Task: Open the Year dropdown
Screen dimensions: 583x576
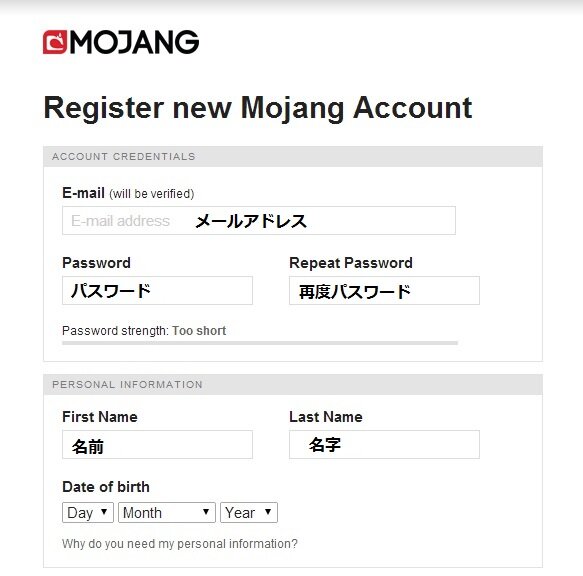Action: (249, 512)
